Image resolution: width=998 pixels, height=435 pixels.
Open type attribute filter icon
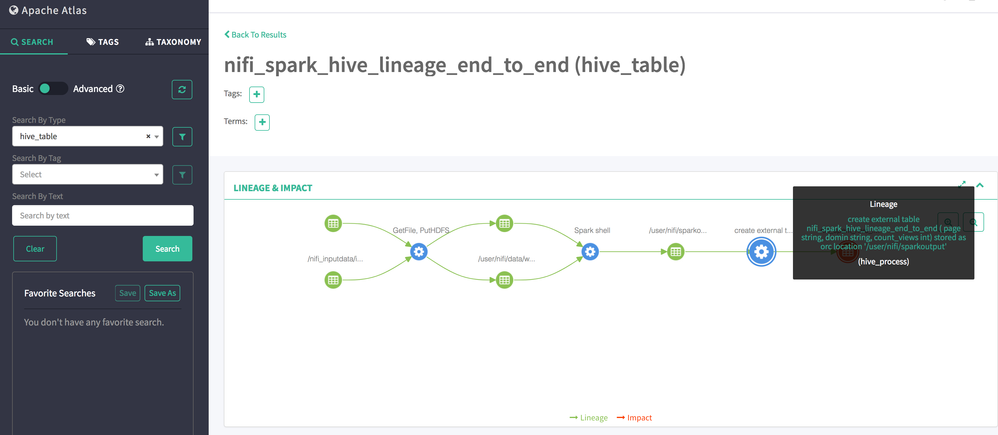pyautogui.click(x=182, y=137)
